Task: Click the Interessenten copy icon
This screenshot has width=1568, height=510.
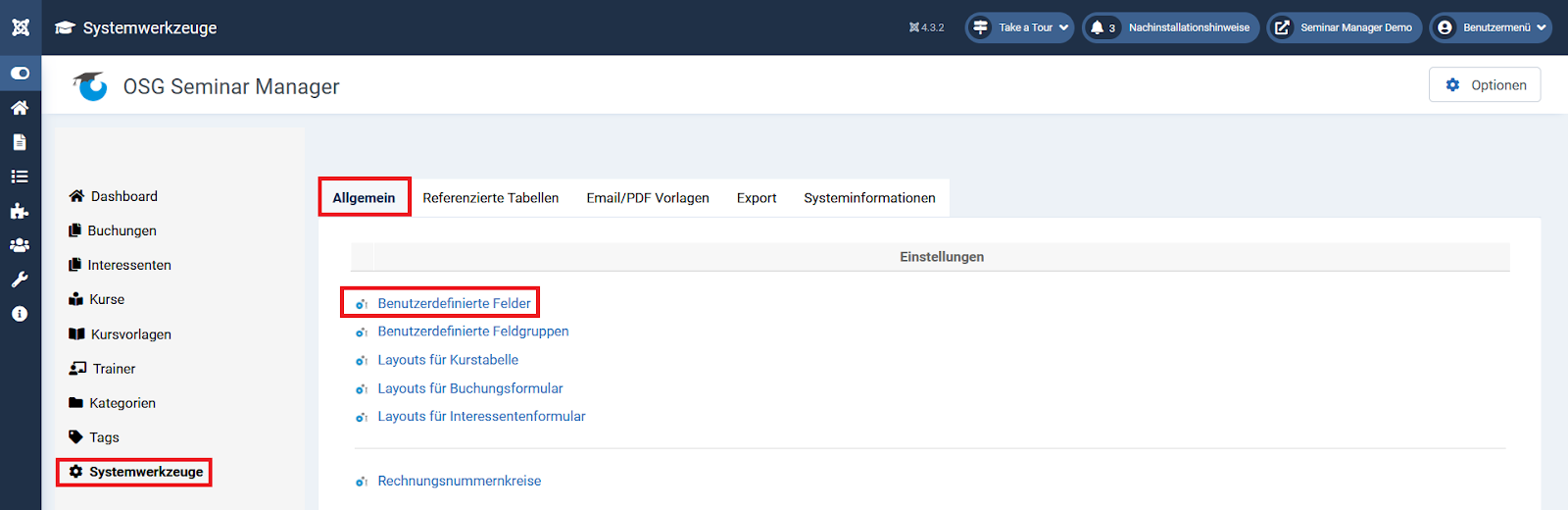Action: (74, 265)
